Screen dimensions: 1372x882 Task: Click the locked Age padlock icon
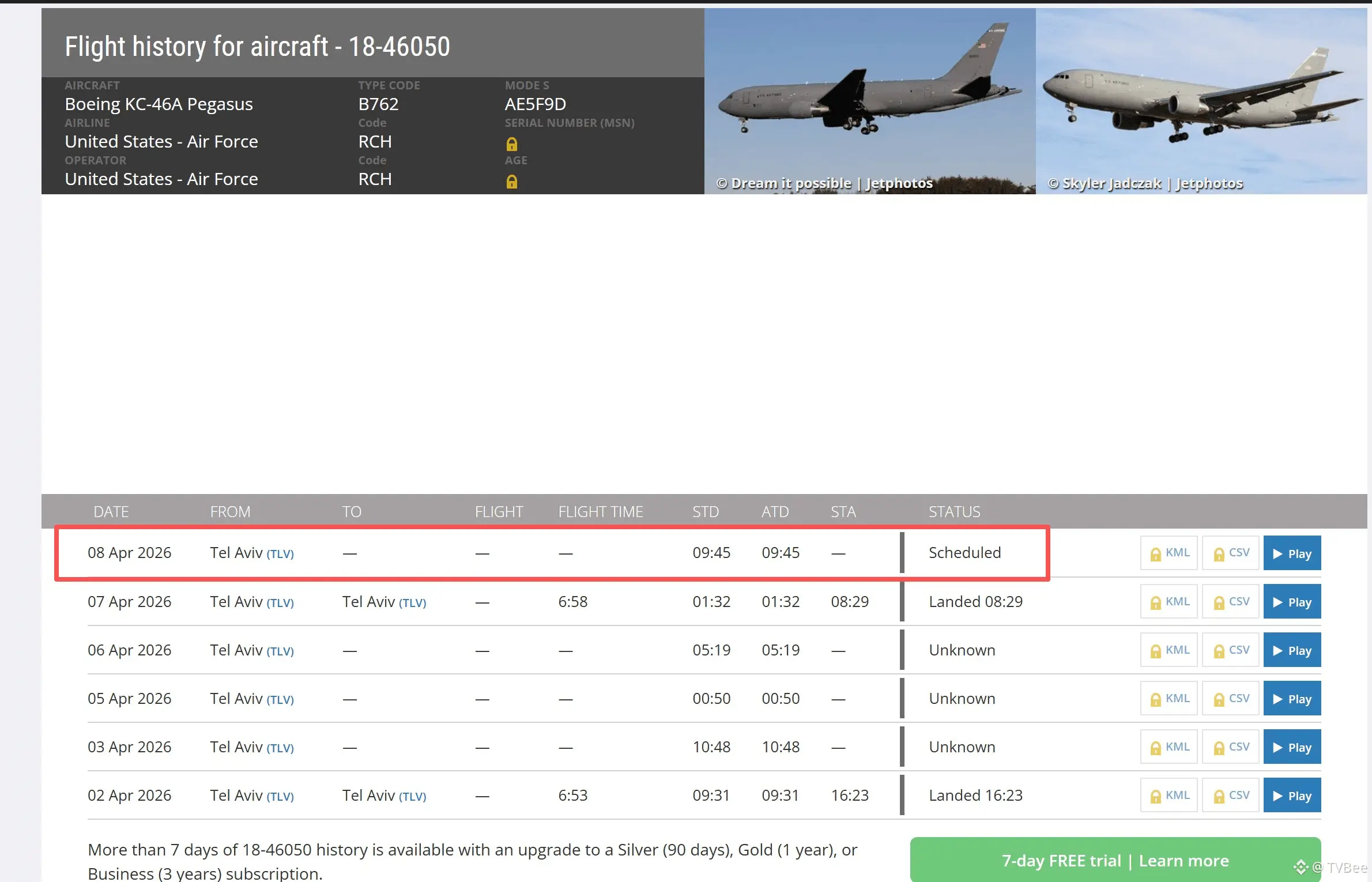tap(511, 182)
